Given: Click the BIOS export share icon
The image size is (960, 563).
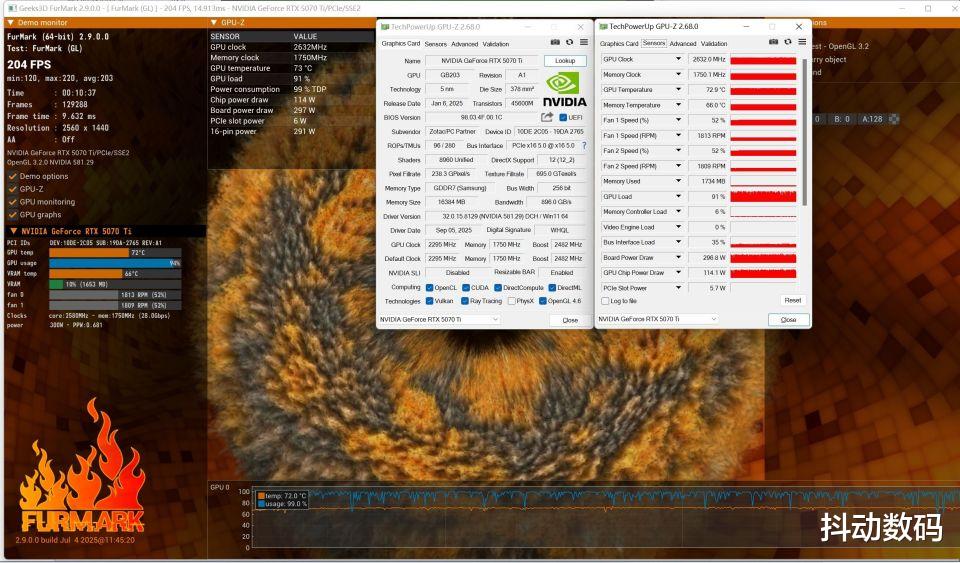Looking at the screenshot, I should (x=547, y=117).
